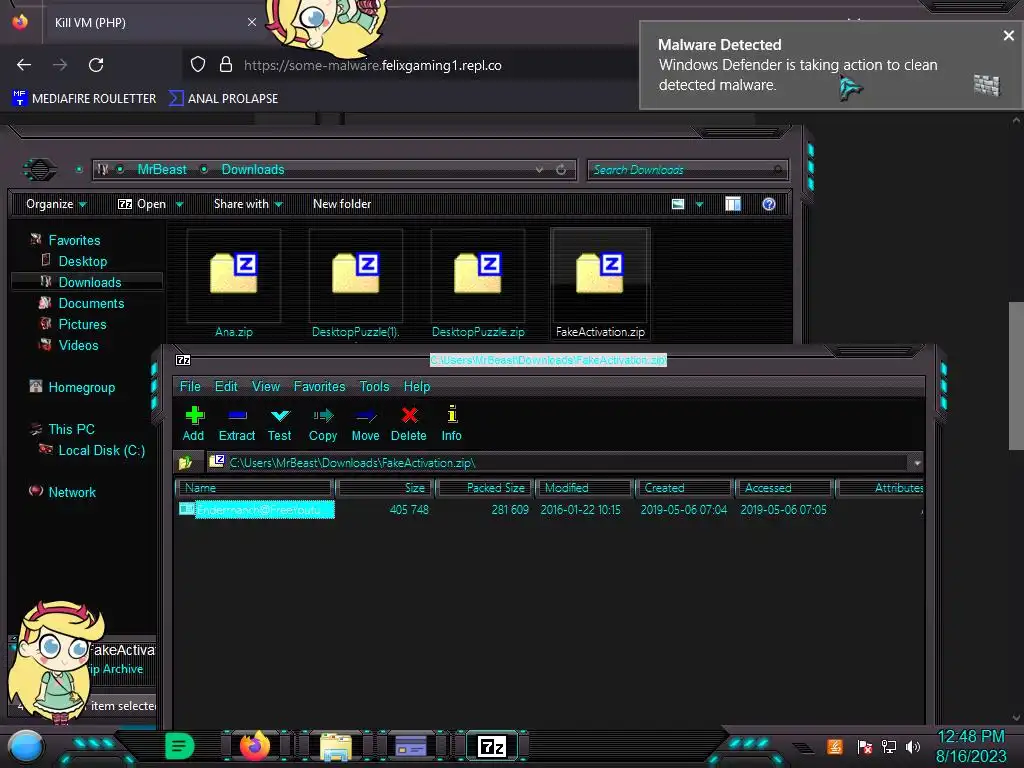Open the 7-Zip Favorites menu
Image resolution: width=1024 pixels, height=768 pixels.
pyautogui.click(x=319, y=387)
